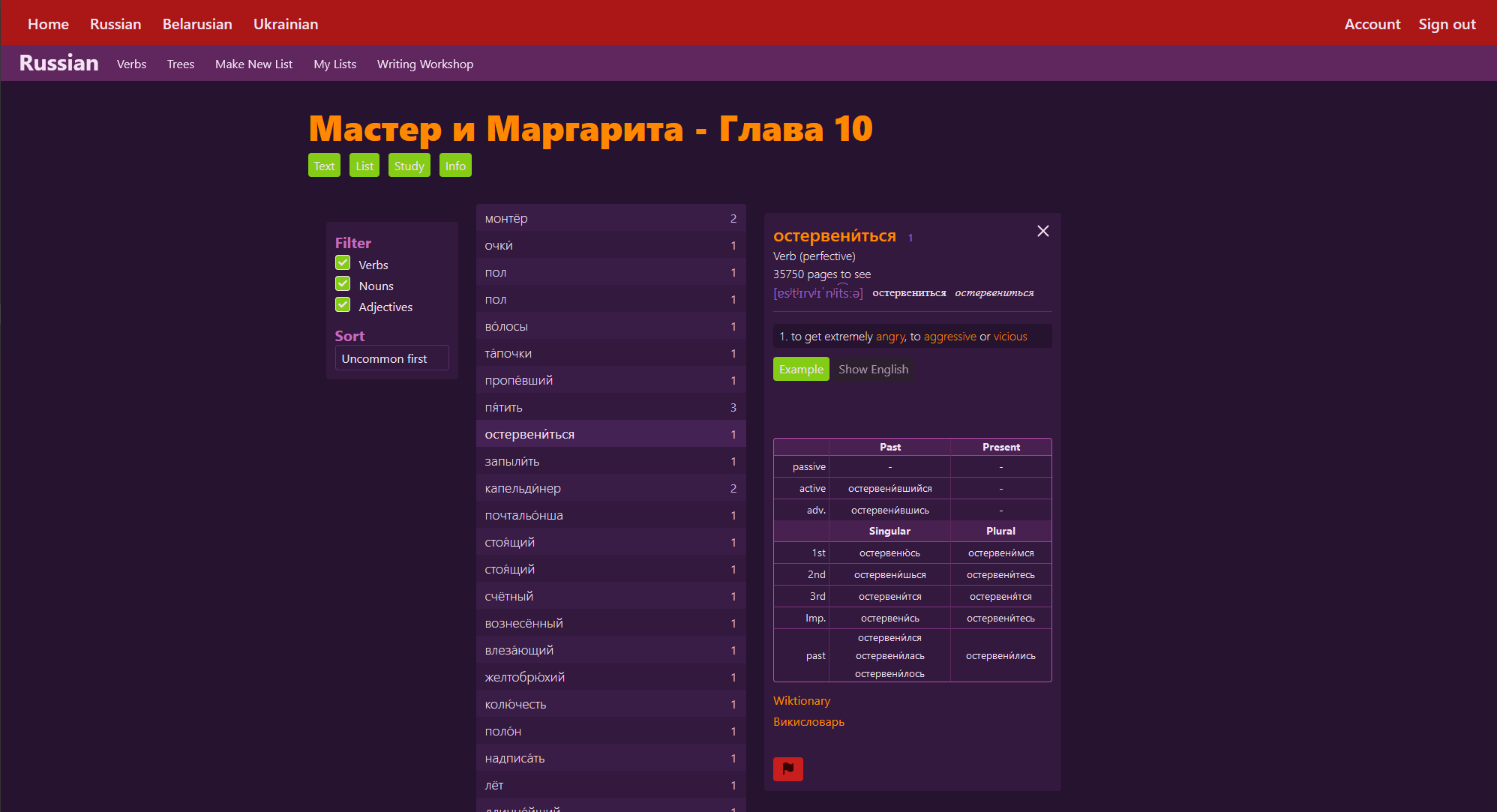Viewport: 1497px width, 812px height.
Task: Click the Example button
Action: tap(800, 369)
